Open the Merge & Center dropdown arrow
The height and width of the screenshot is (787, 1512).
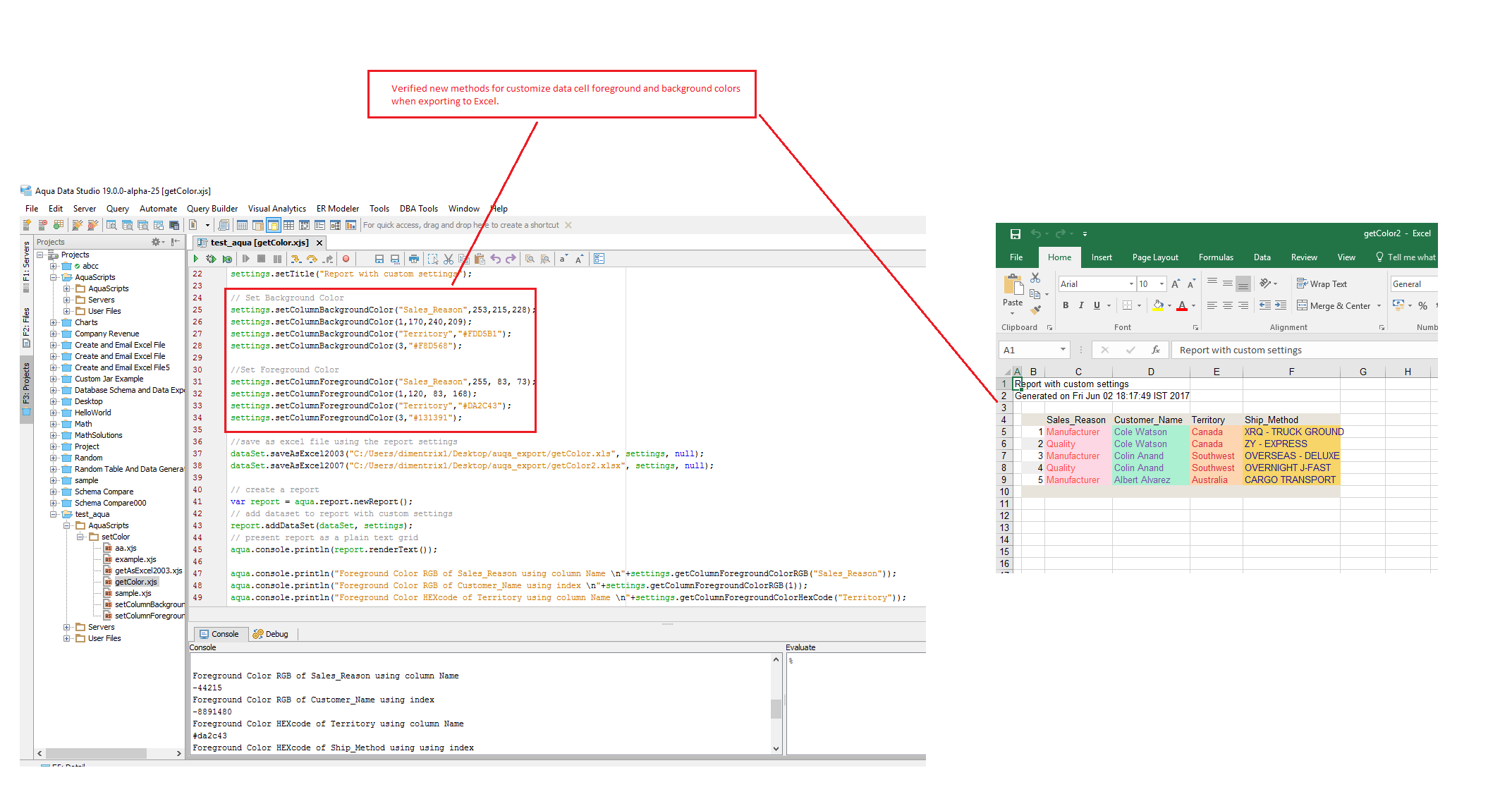pyautogui.click(x=1379, y=305)
